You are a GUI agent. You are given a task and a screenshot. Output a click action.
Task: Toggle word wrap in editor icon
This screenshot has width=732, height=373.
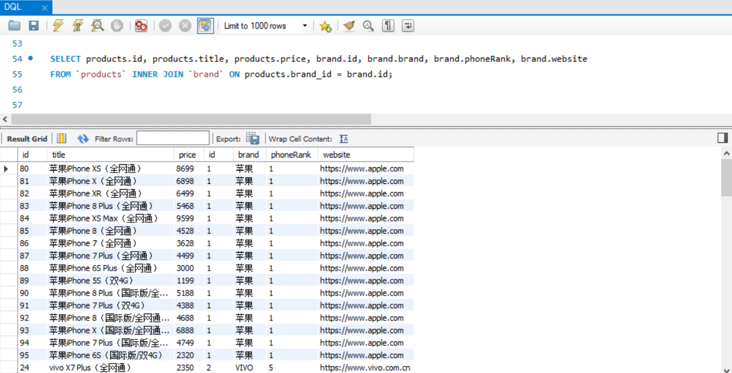point(408,26)
